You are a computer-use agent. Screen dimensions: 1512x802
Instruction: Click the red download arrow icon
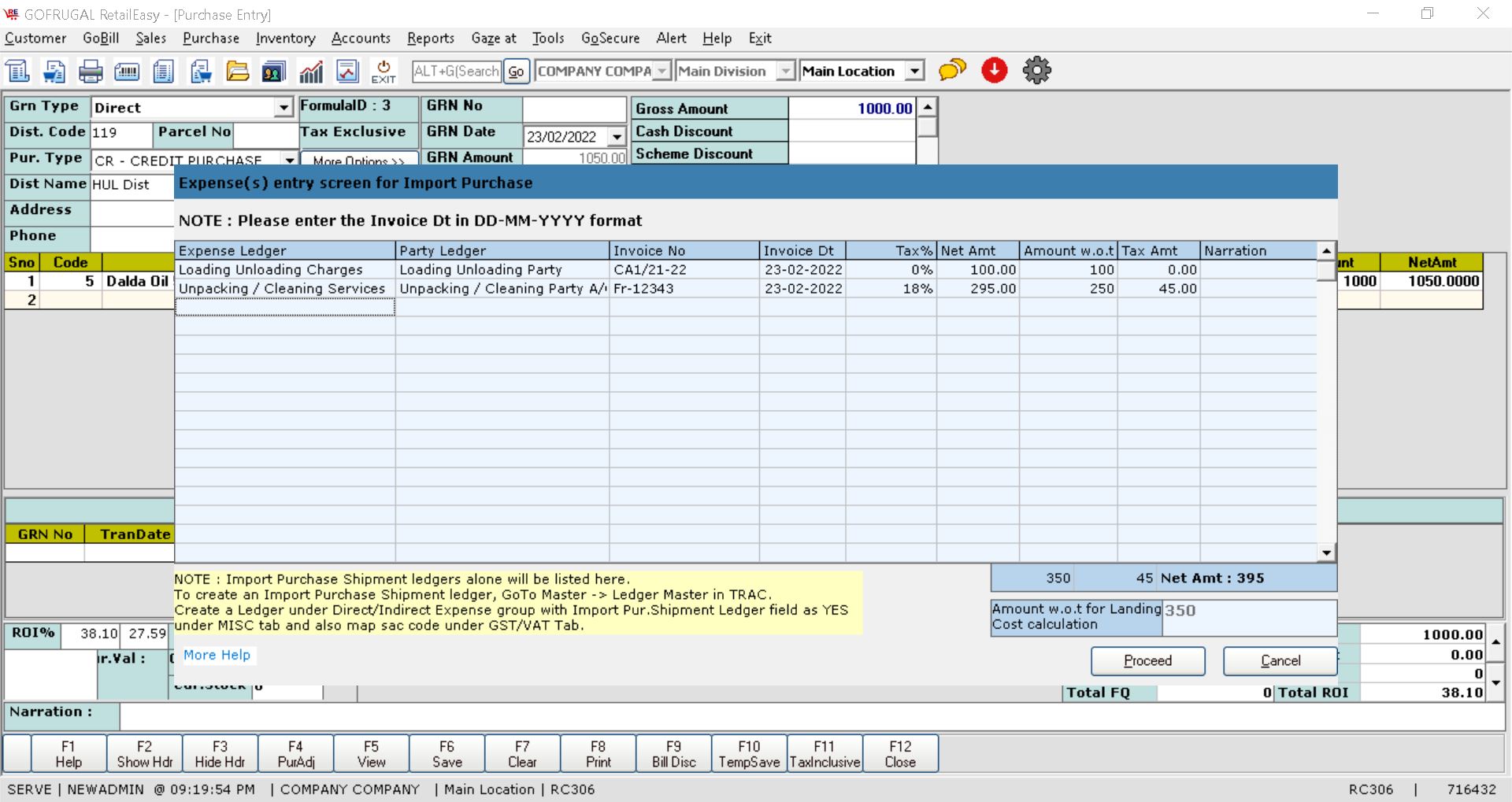(x=995, y=71)
